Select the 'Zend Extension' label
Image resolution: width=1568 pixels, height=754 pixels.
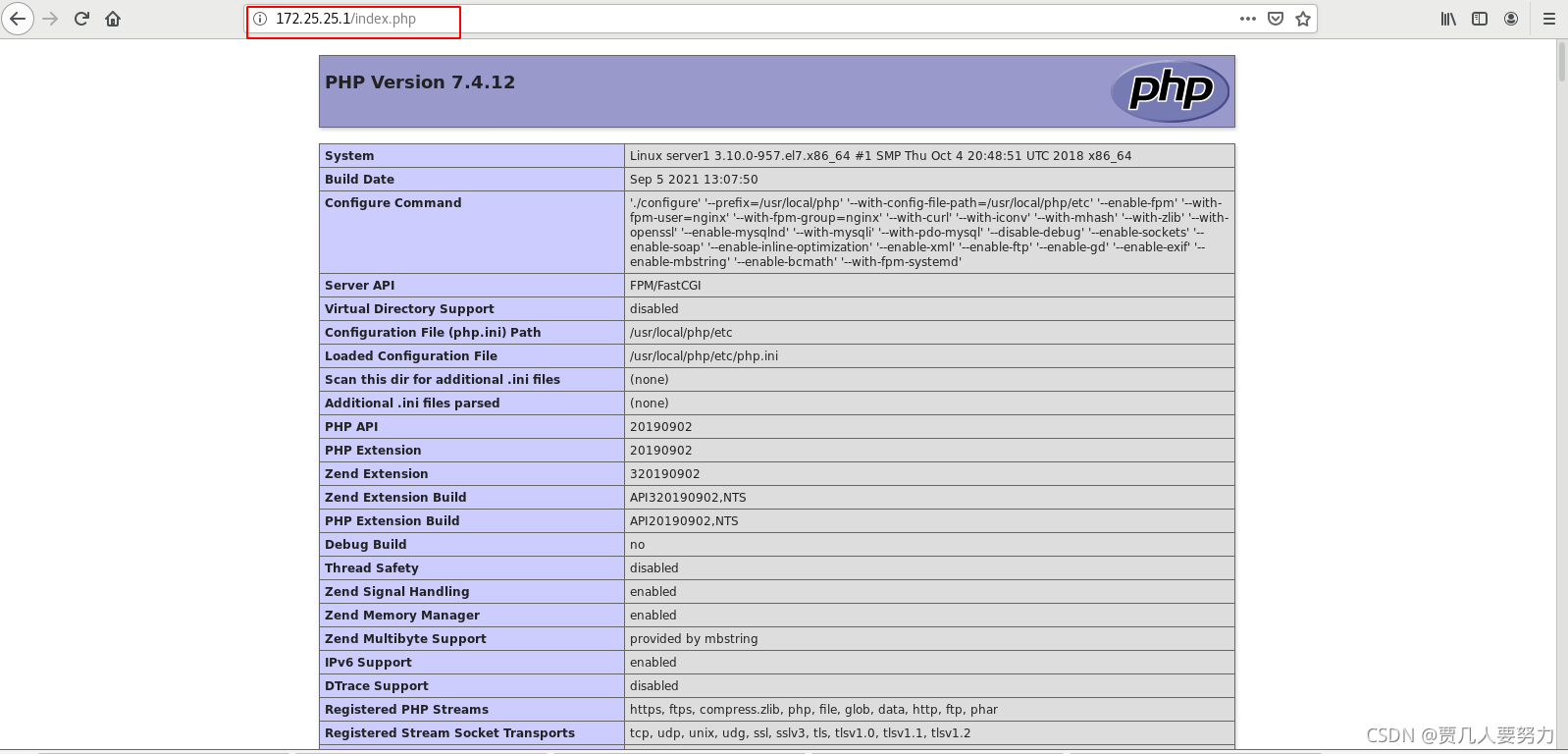[377, 474]
